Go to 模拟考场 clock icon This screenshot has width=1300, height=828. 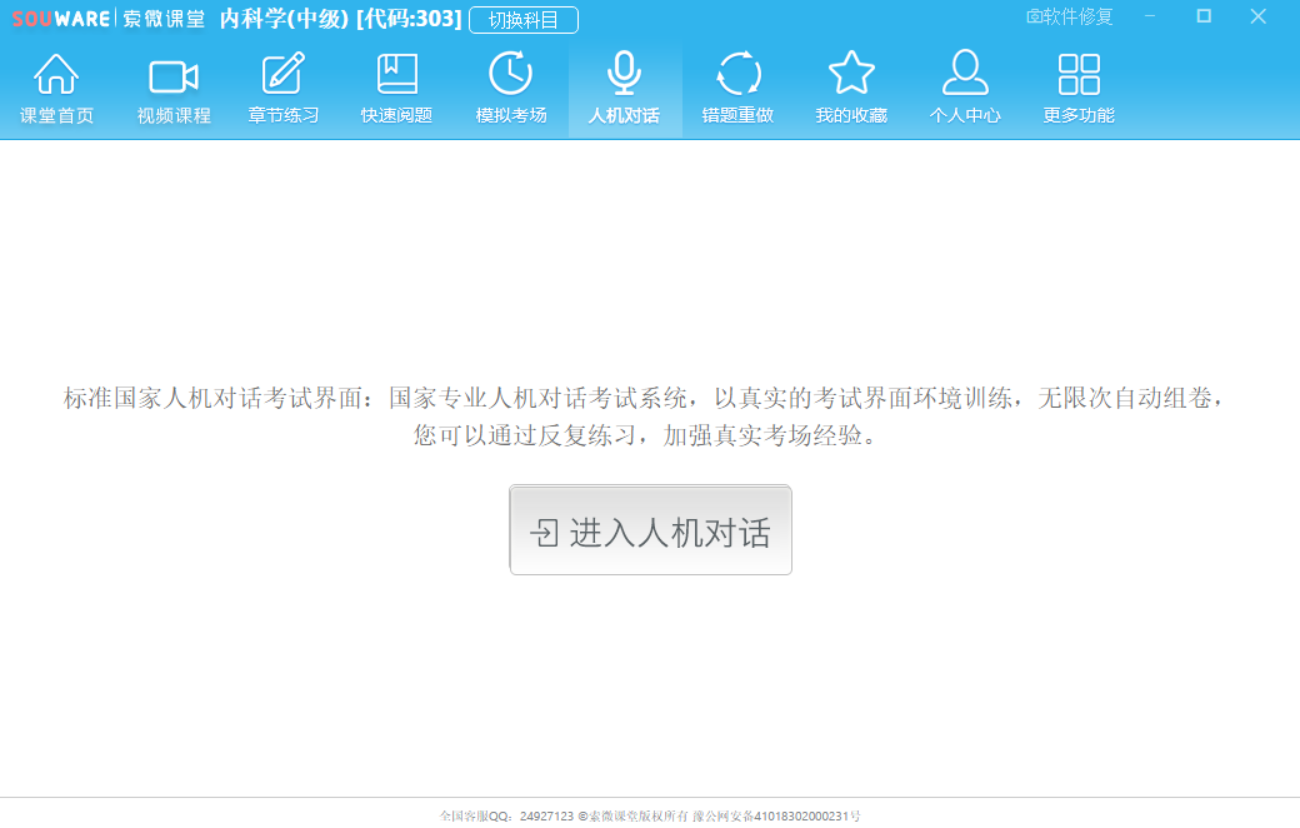point(511,76)
